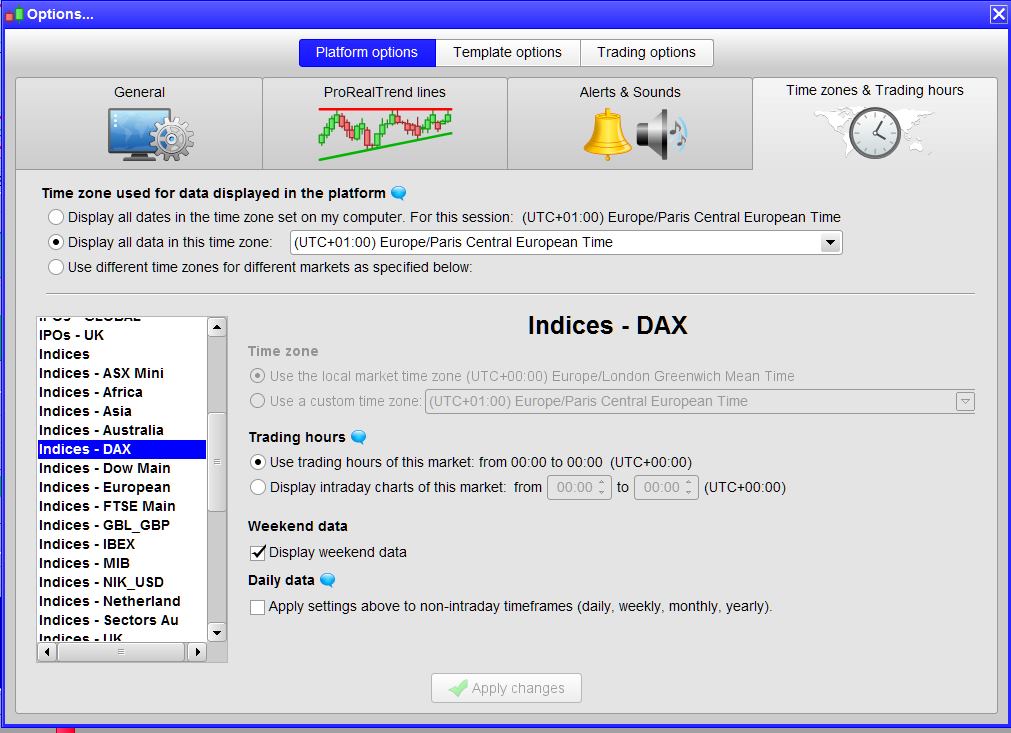Click the intraday 'from' time field
Viewport: 1011px width, 733px height.
click(x=579, y=488)
